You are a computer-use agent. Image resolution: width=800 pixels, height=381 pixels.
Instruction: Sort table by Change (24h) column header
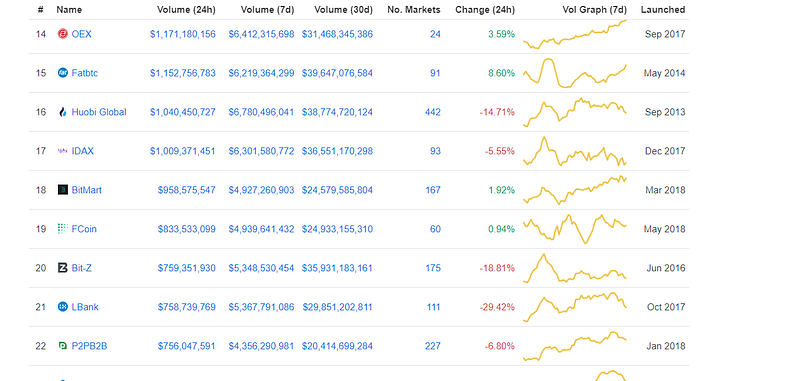485,10
